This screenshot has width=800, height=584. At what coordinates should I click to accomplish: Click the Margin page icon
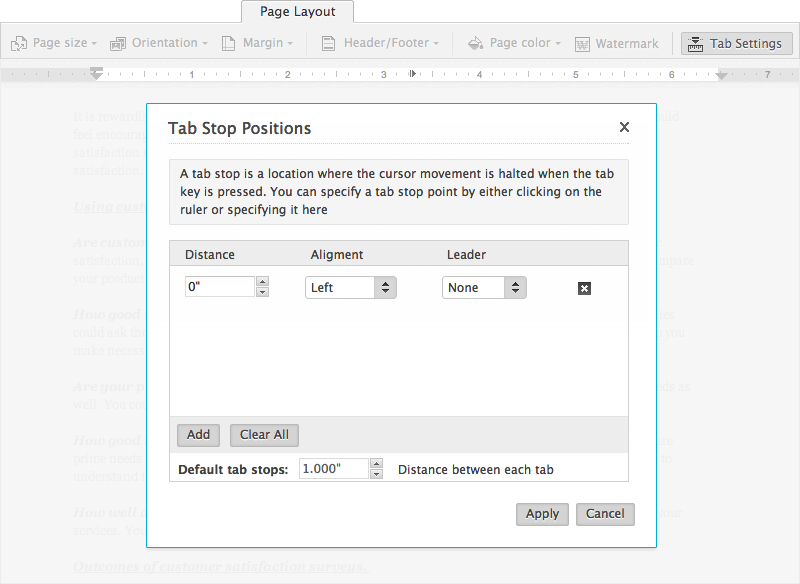pos(229,43)
